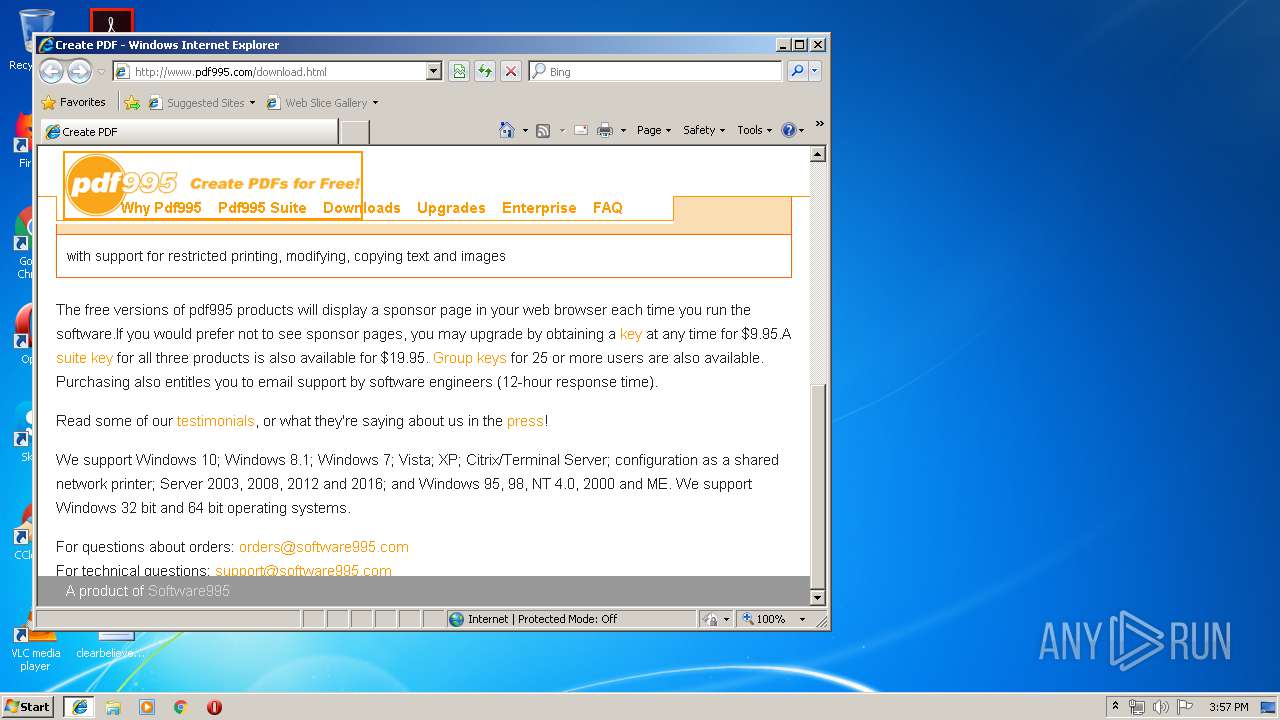Open Windows Explorer from taskbar

pos(113,706)
